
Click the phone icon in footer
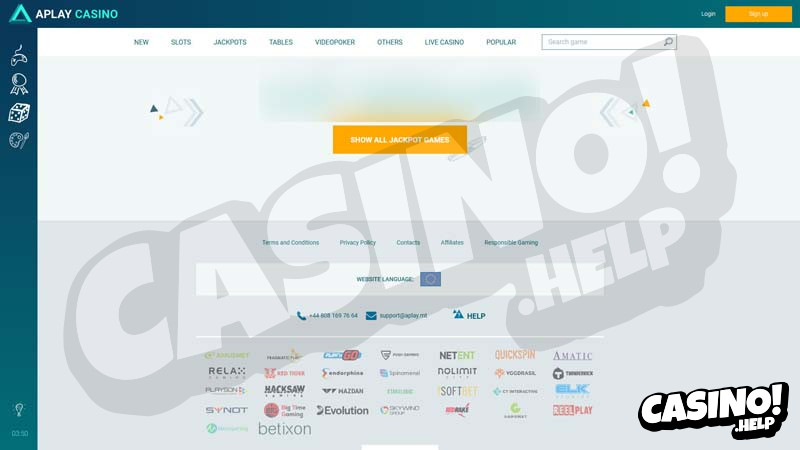coord(301,316)
